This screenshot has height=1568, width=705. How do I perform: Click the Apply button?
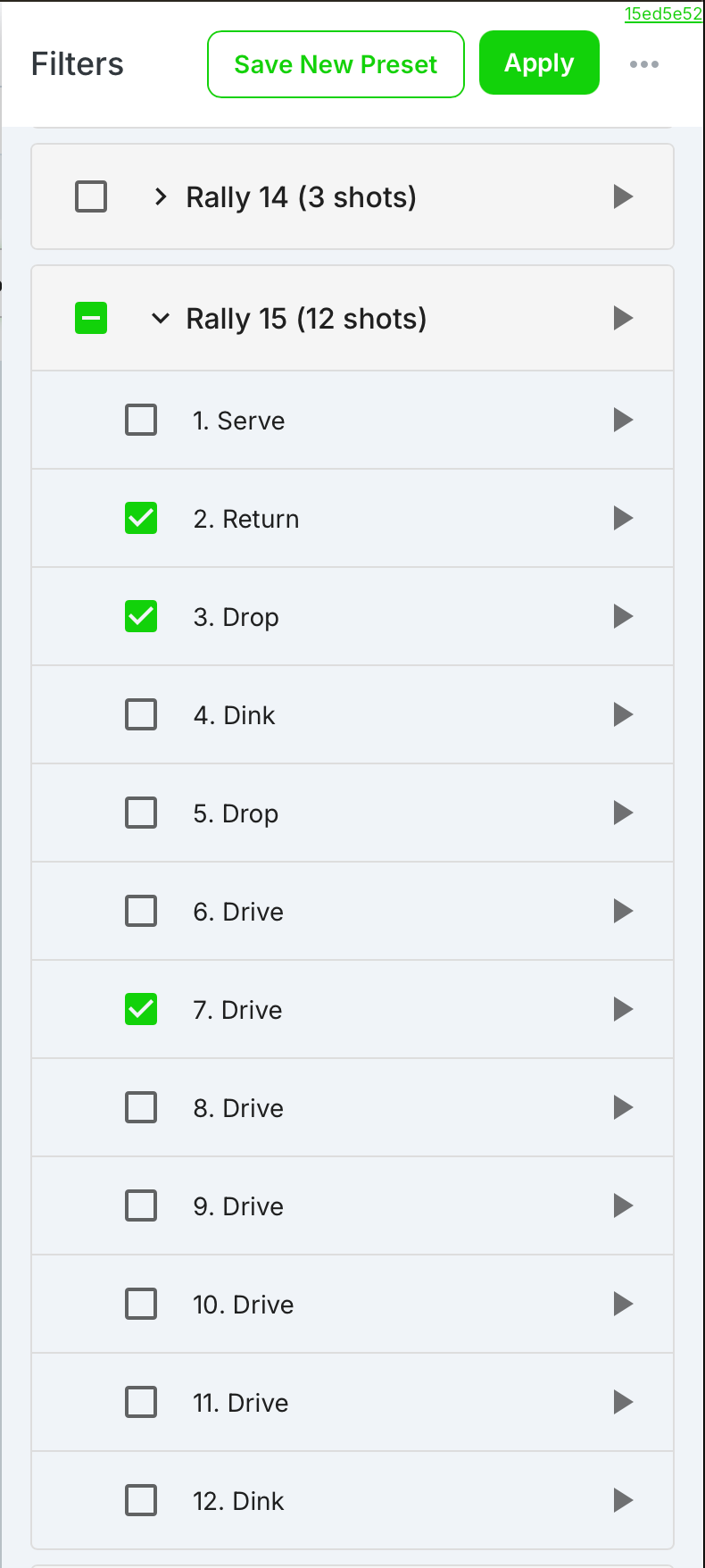[x=539, y=63]
